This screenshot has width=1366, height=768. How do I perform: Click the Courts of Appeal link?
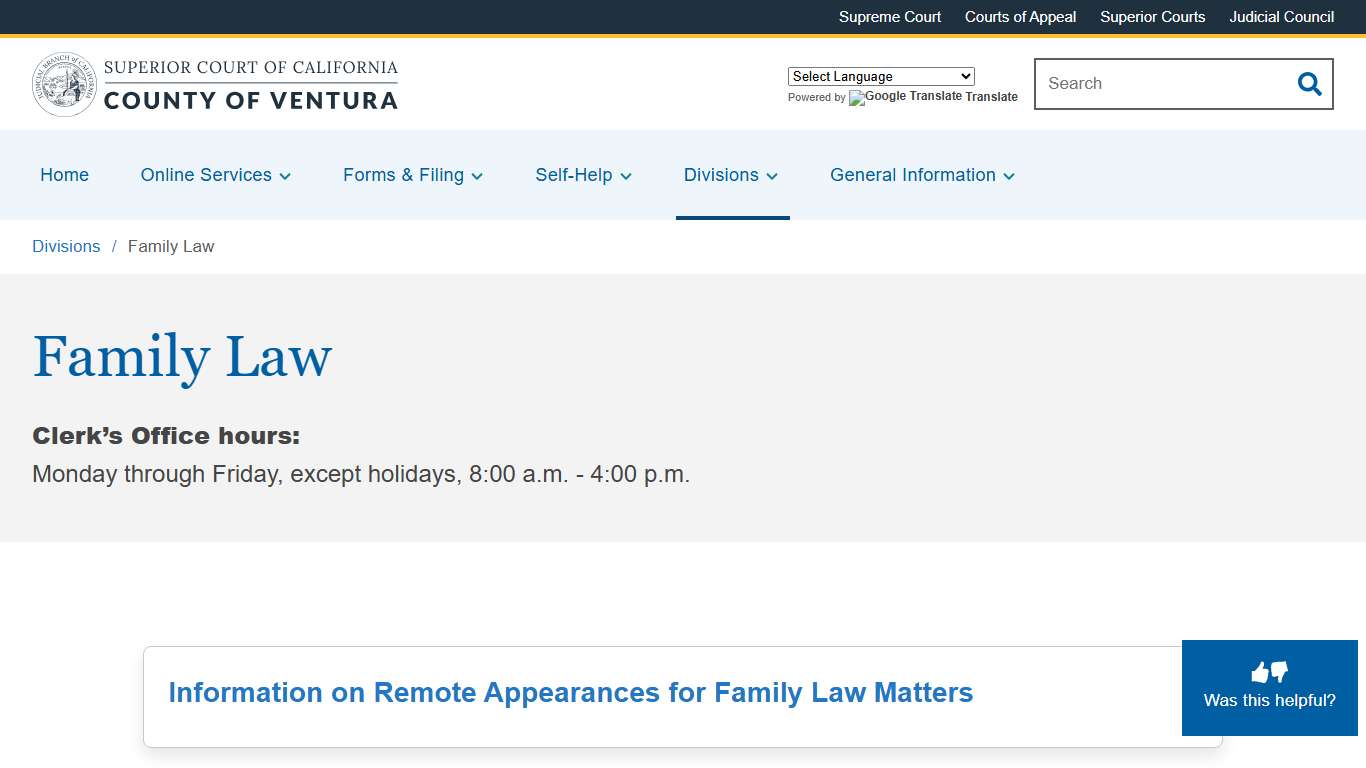(1020, 17)
